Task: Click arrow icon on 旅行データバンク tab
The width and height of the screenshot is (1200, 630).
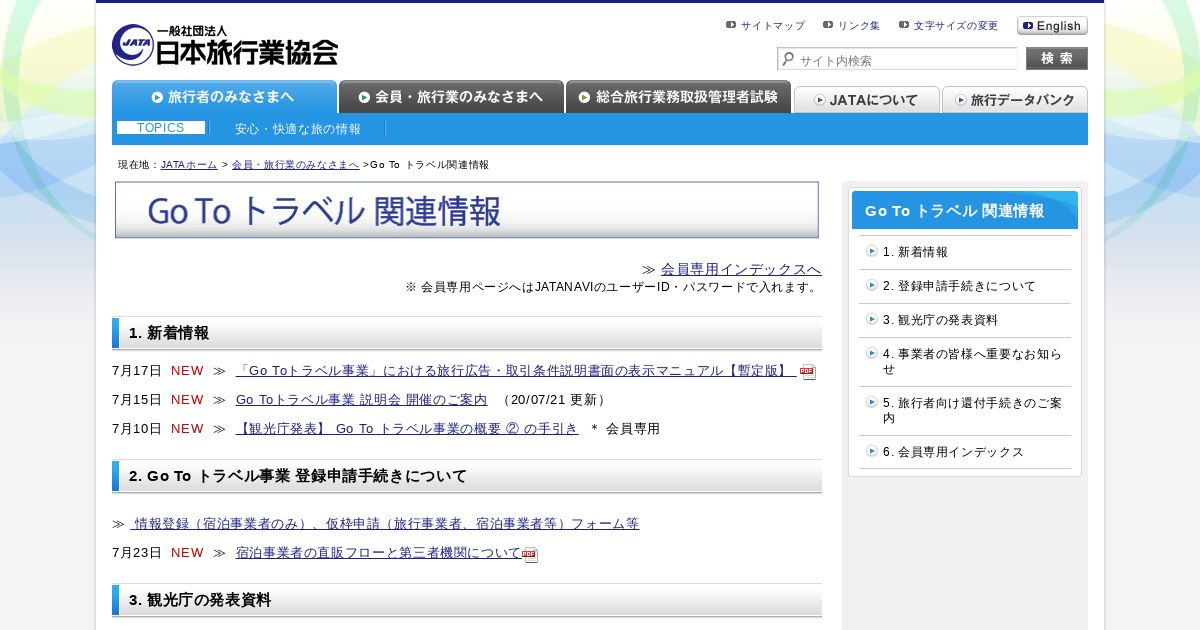Action: coord(961,100)
